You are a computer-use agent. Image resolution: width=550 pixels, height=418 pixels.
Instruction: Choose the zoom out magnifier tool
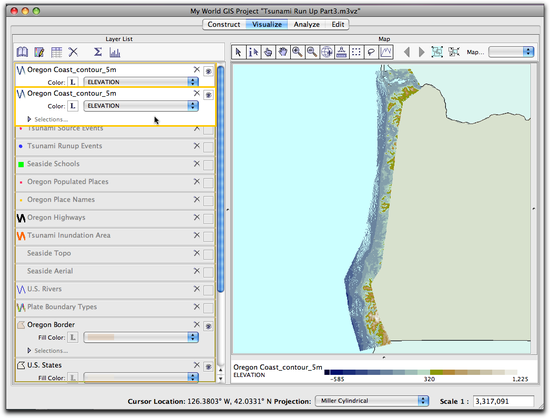point(312,52)
